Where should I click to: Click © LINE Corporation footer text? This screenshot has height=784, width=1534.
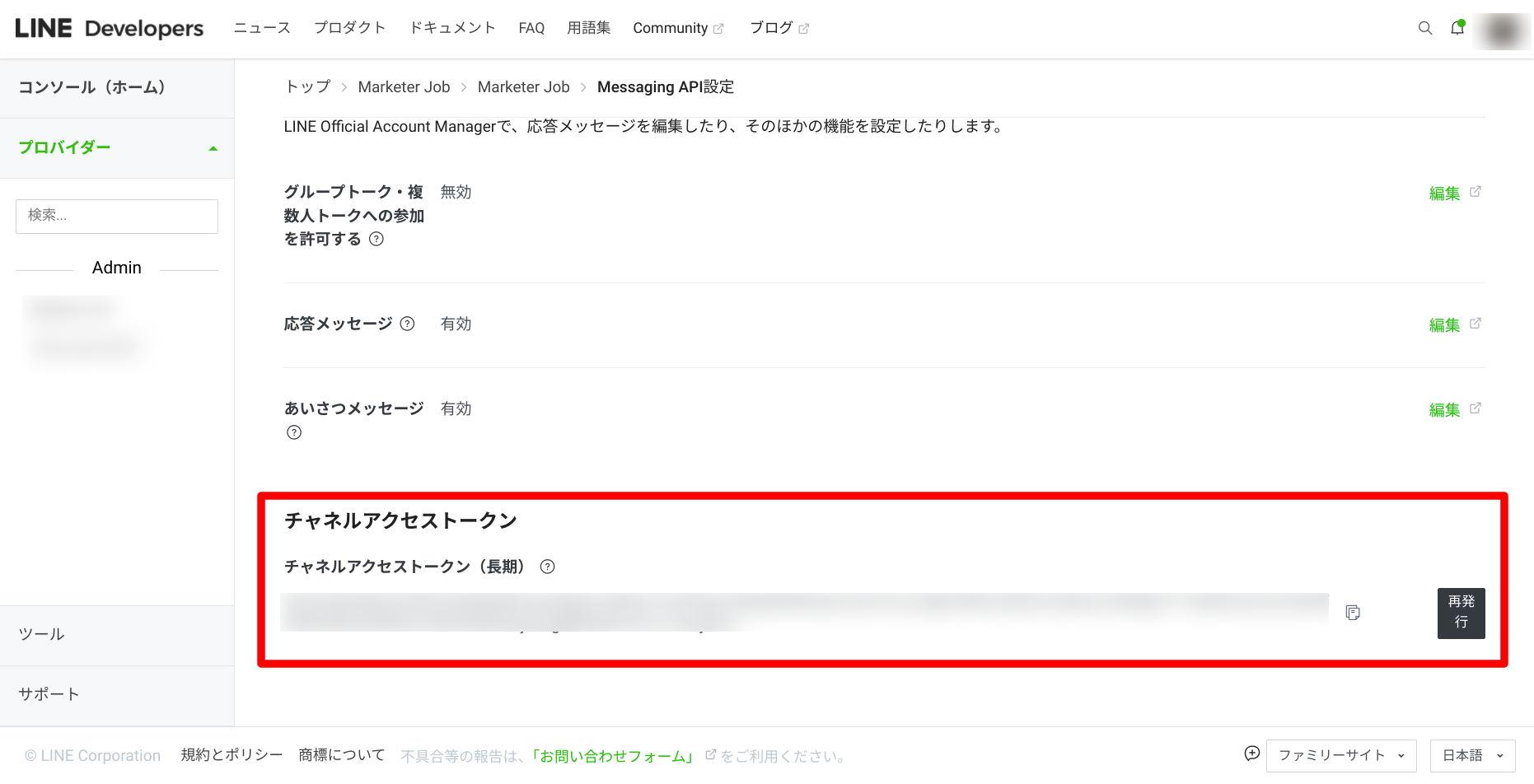pos(92,755)
